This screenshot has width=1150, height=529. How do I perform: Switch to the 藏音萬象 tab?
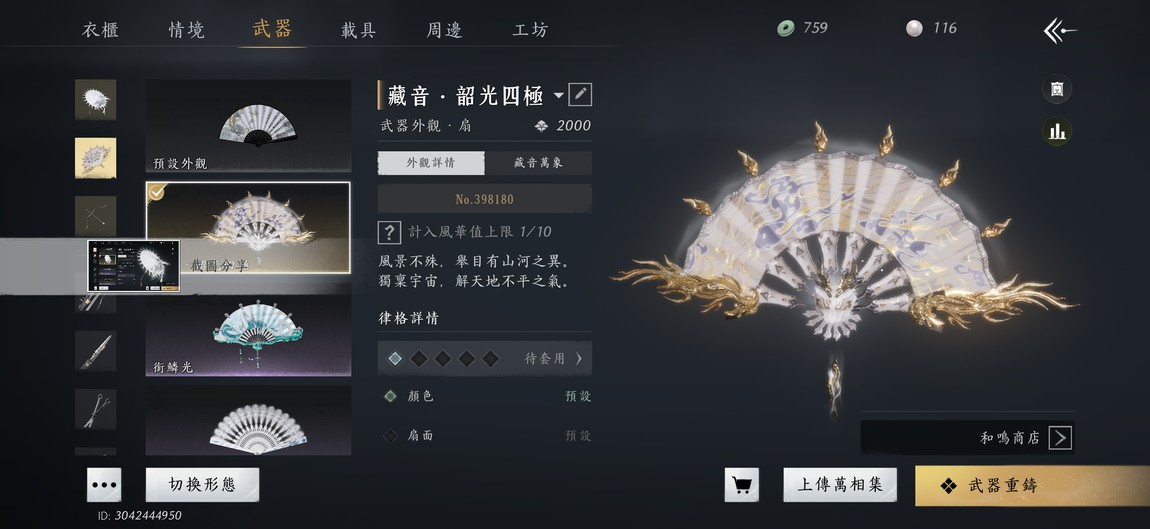pos(538,163)
